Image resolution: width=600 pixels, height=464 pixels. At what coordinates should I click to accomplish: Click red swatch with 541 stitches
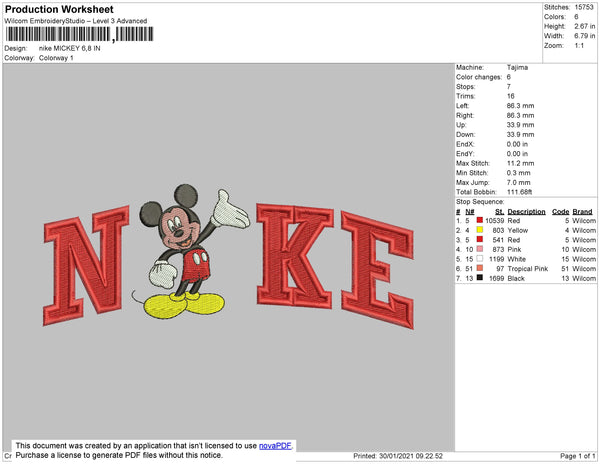[479, 239]
